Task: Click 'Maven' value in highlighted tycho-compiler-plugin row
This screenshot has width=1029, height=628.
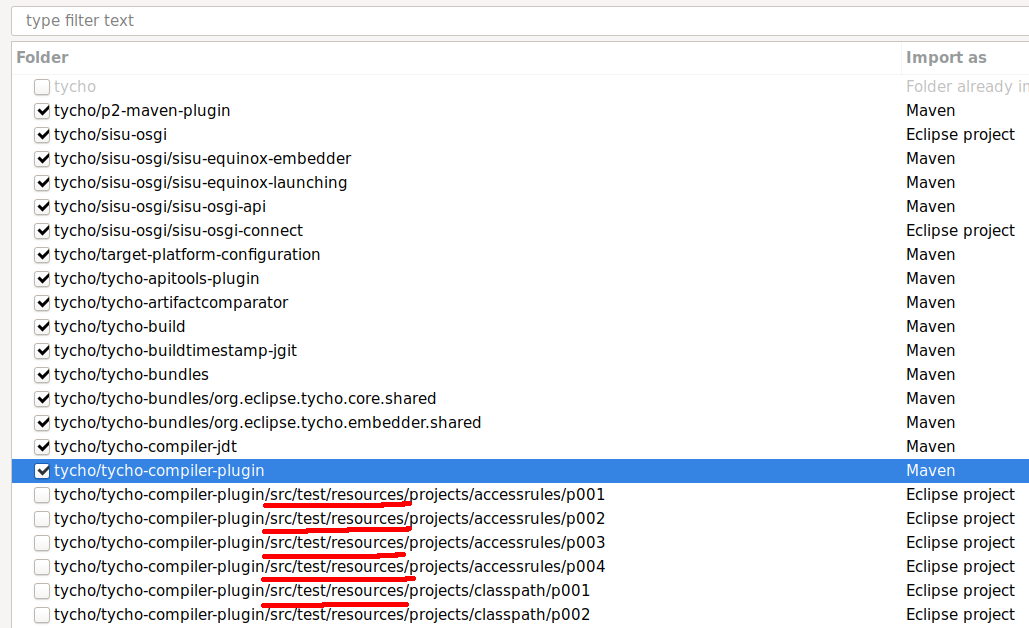Action: point(931,471)
